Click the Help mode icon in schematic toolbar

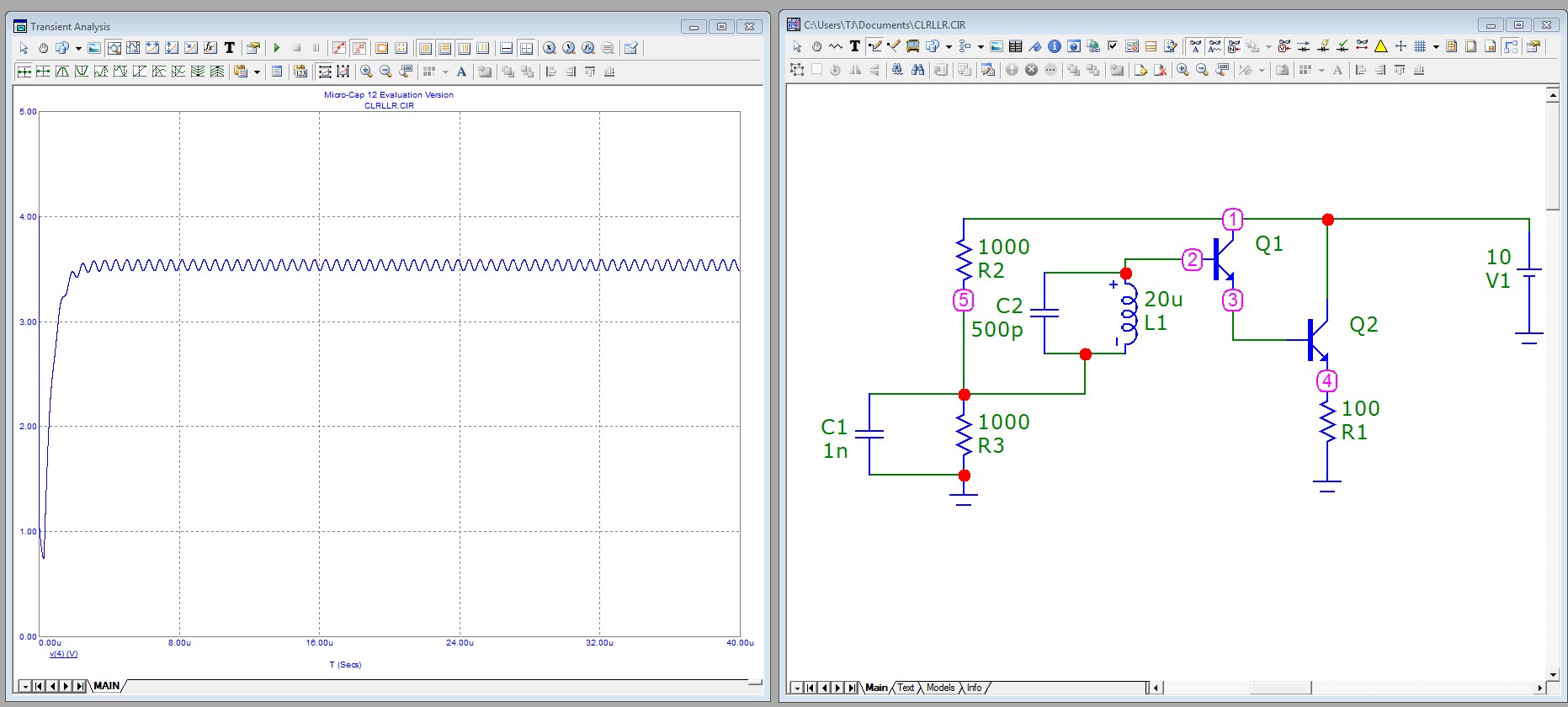pyautogui.click(x=1074, y=46)
